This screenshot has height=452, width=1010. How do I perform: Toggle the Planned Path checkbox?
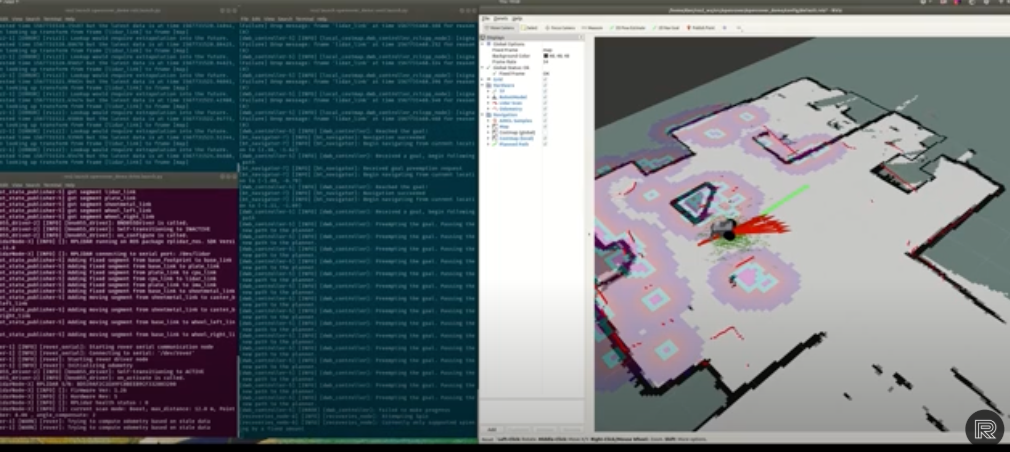[545, 144]
